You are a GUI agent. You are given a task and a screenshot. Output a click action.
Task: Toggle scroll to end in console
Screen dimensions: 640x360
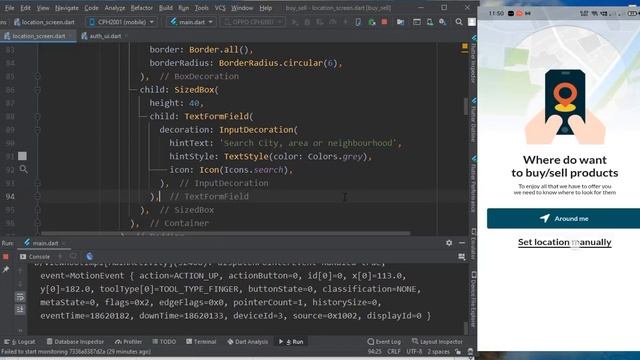pyautogui.click(x=20, y=310)
